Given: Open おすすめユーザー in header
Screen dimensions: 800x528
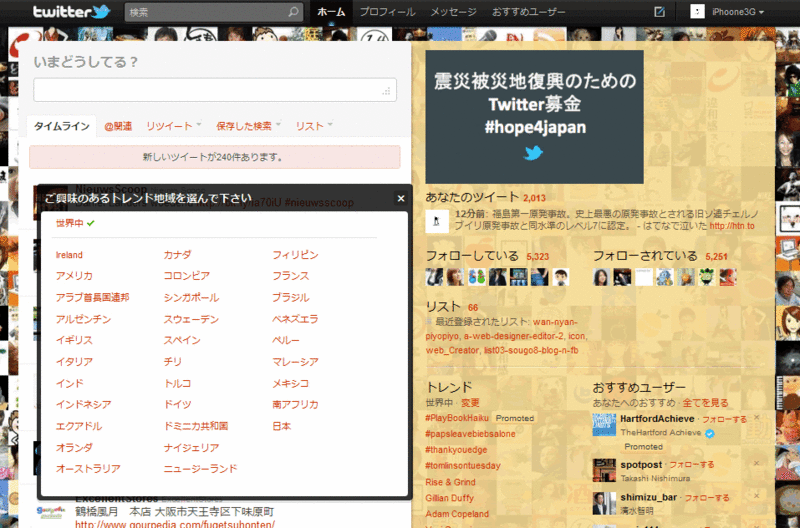Looking at the screenshot, I should (529, 12).
